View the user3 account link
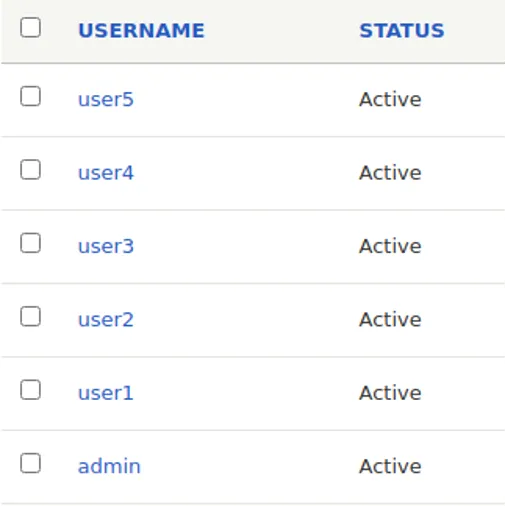 (x=106, y=246)
